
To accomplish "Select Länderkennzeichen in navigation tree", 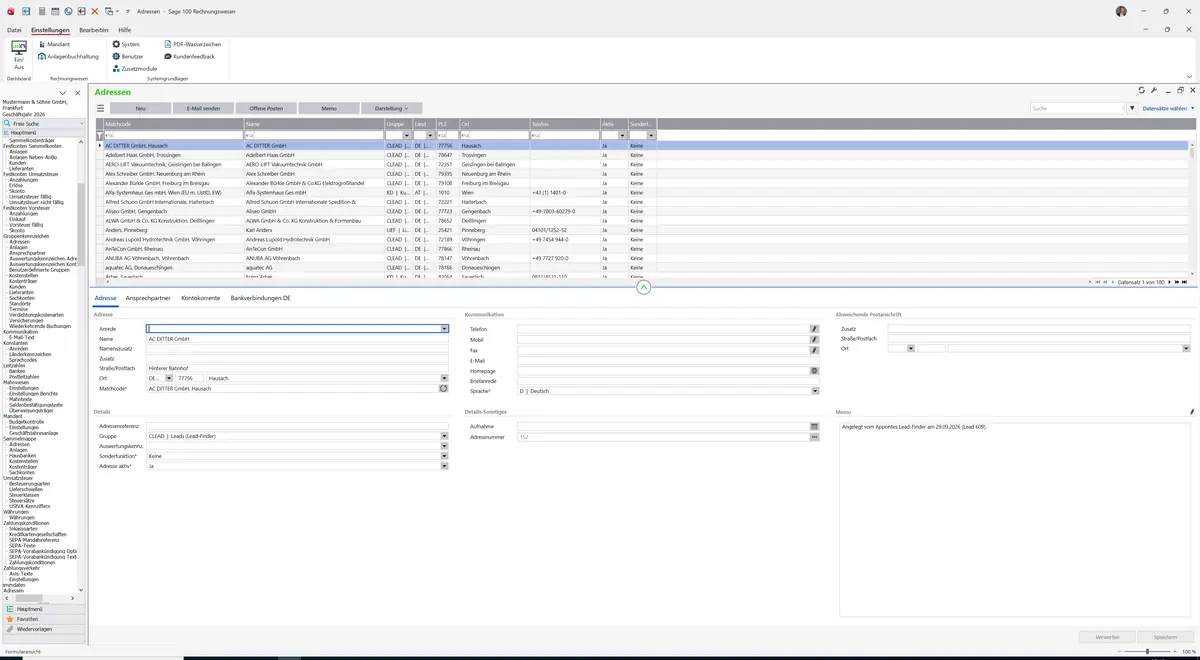I will click(29, 354).
